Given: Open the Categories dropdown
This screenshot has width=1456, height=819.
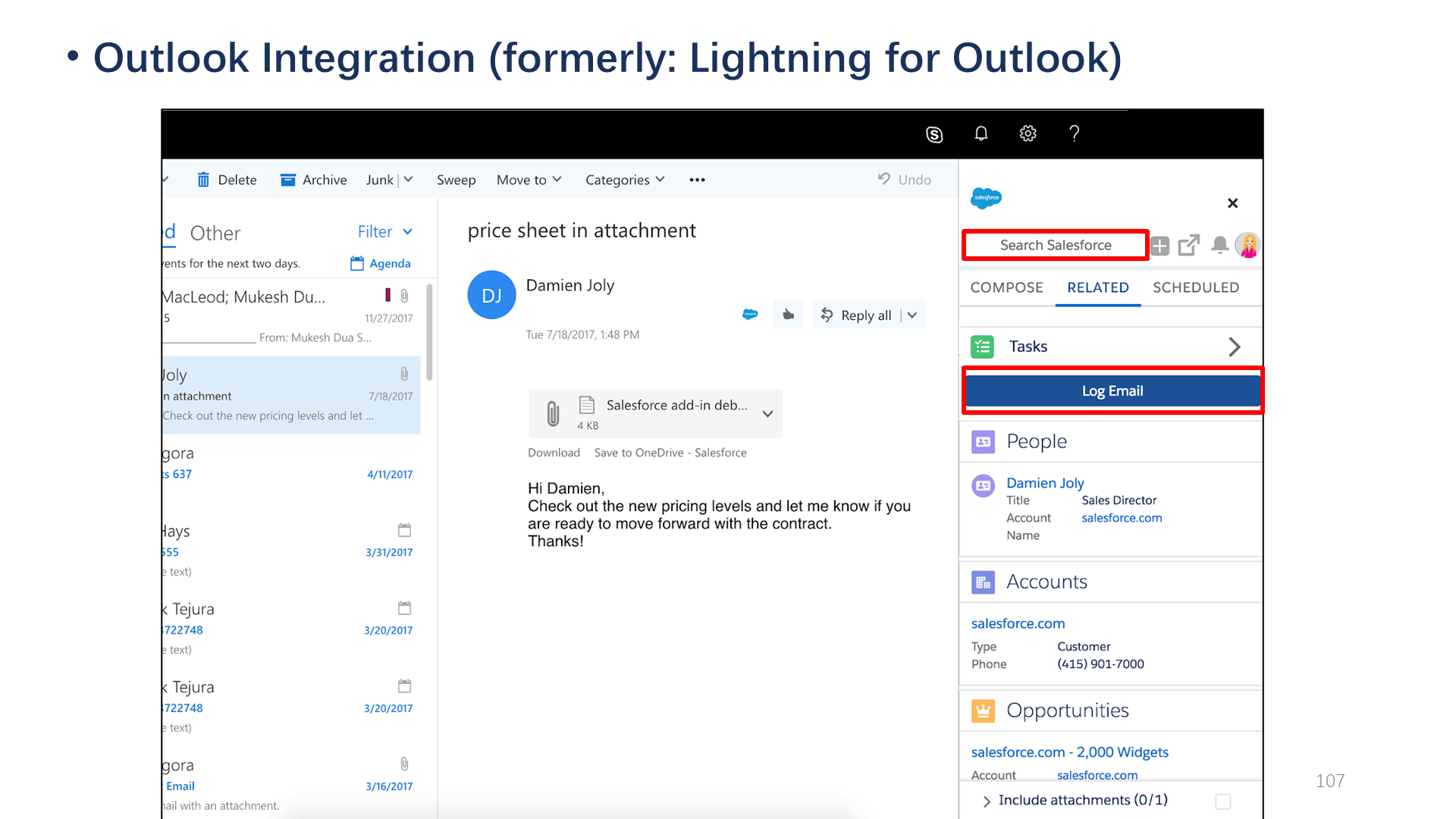Looking at the screenshot, I should (625, 180).
